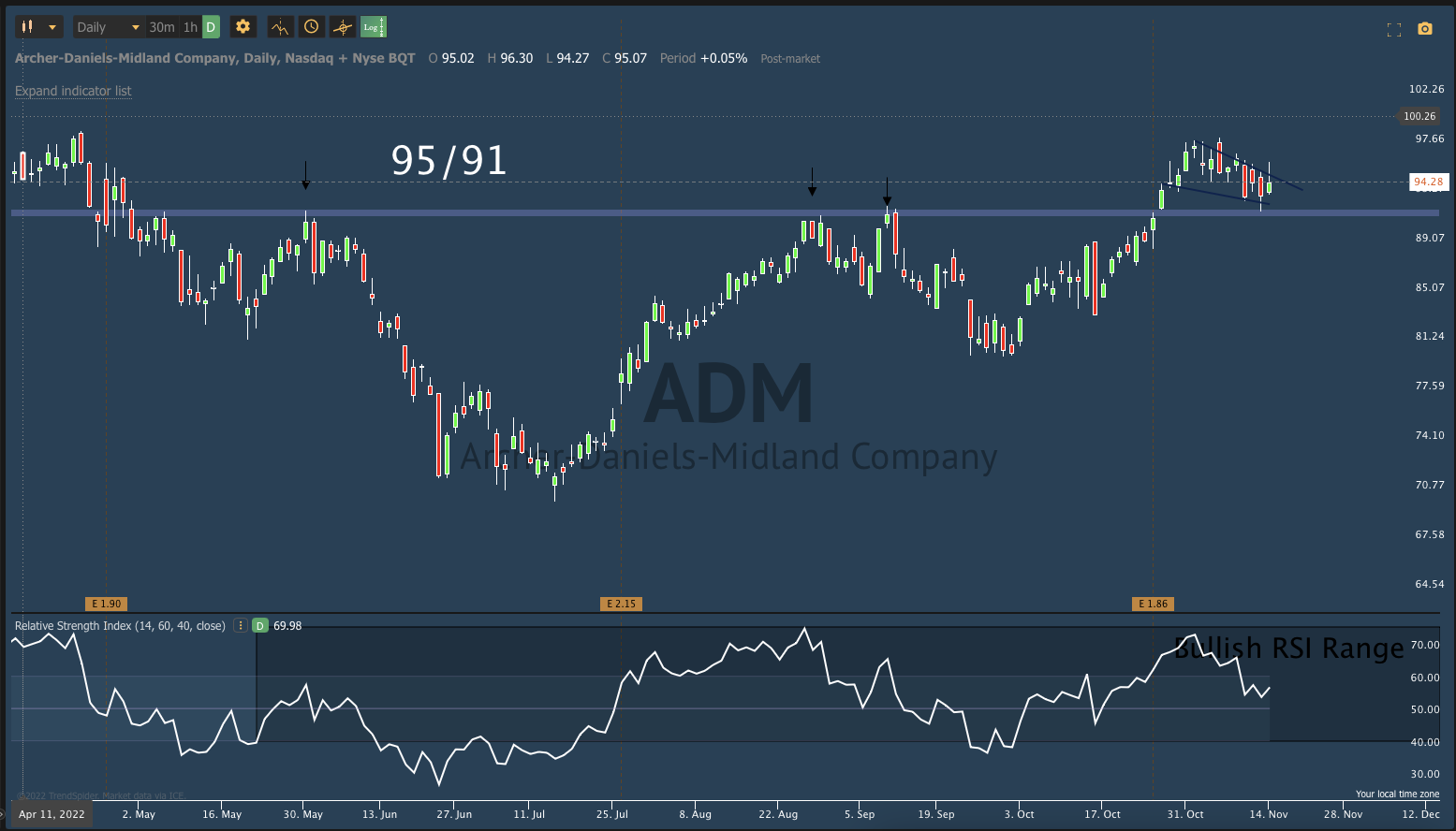Screen dimensions: 1456x831
Task: Select the camera snapshot icon
Action: [x=1425, y=29]
